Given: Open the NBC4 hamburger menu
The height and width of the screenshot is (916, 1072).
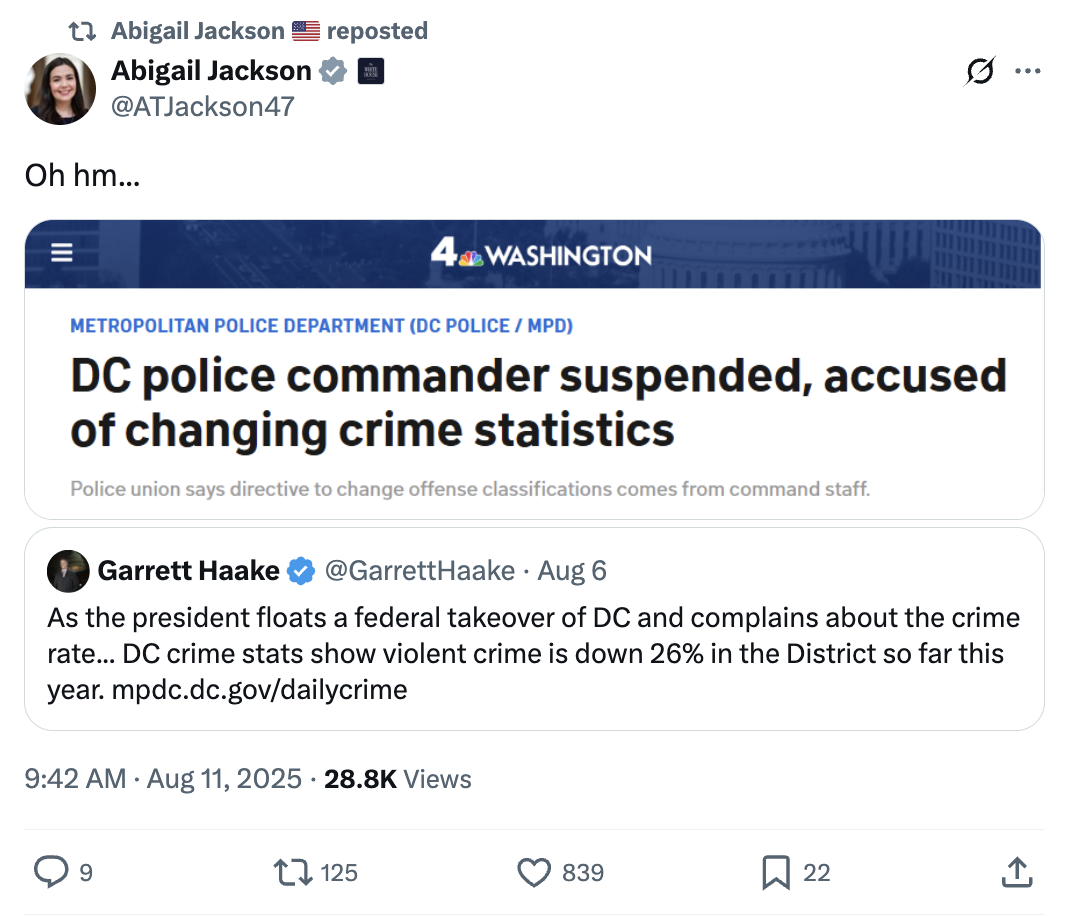Looking at the screenshot, I should pyautogui.click(x=62, y=253).
